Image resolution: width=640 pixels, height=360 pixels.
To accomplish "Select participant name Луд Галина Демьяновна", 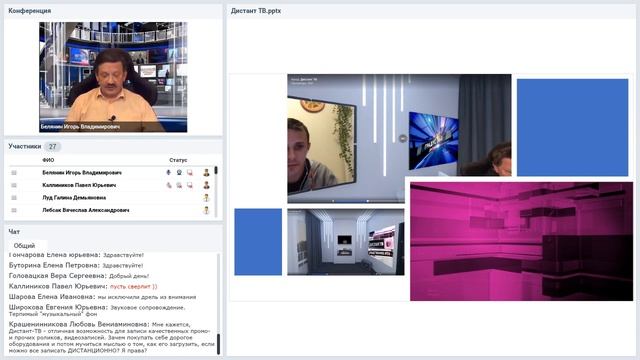I will 74,198.
